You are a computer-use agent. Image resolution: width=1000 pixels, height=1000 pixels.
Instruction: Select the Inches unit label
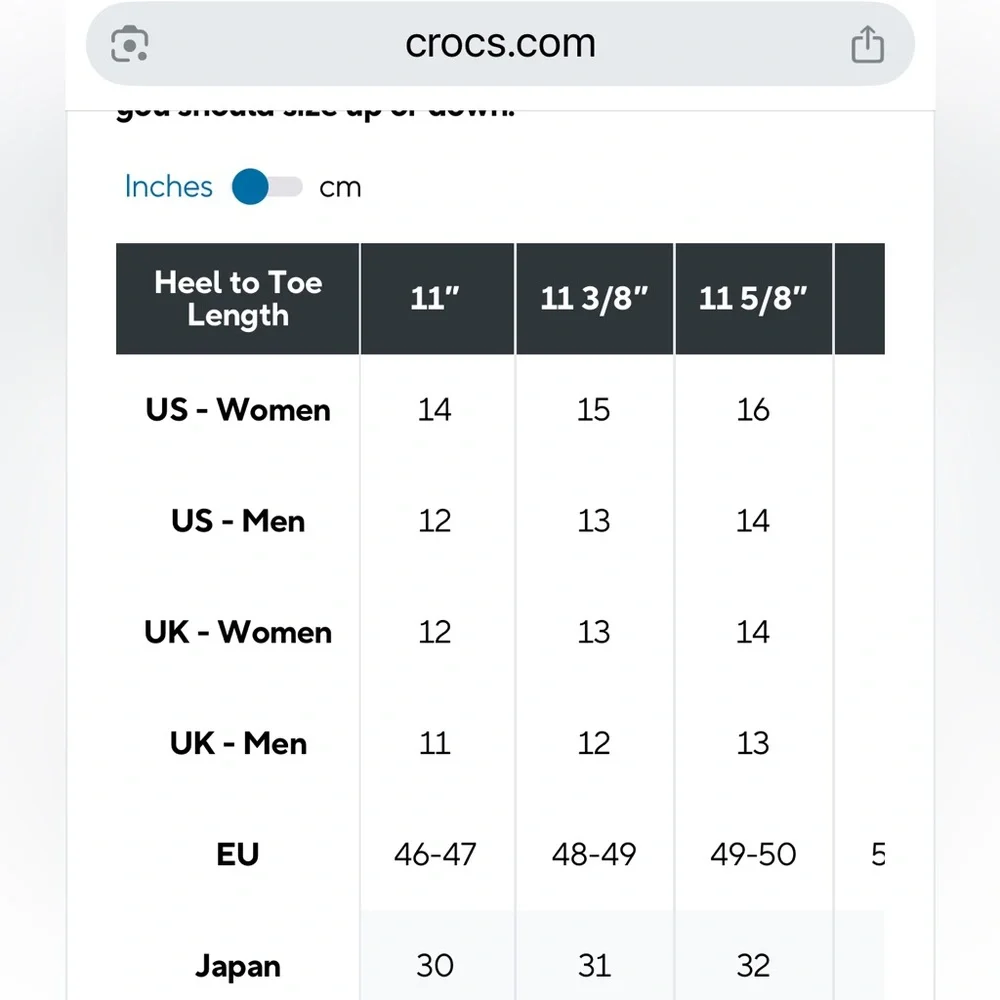(168, 187)
